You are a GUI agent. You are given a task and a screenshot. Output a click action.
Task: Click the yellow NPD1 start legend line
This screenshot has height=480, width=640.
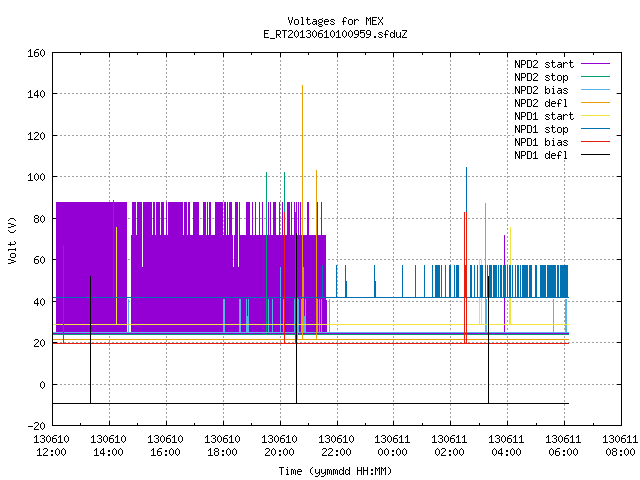click(596, 116)
